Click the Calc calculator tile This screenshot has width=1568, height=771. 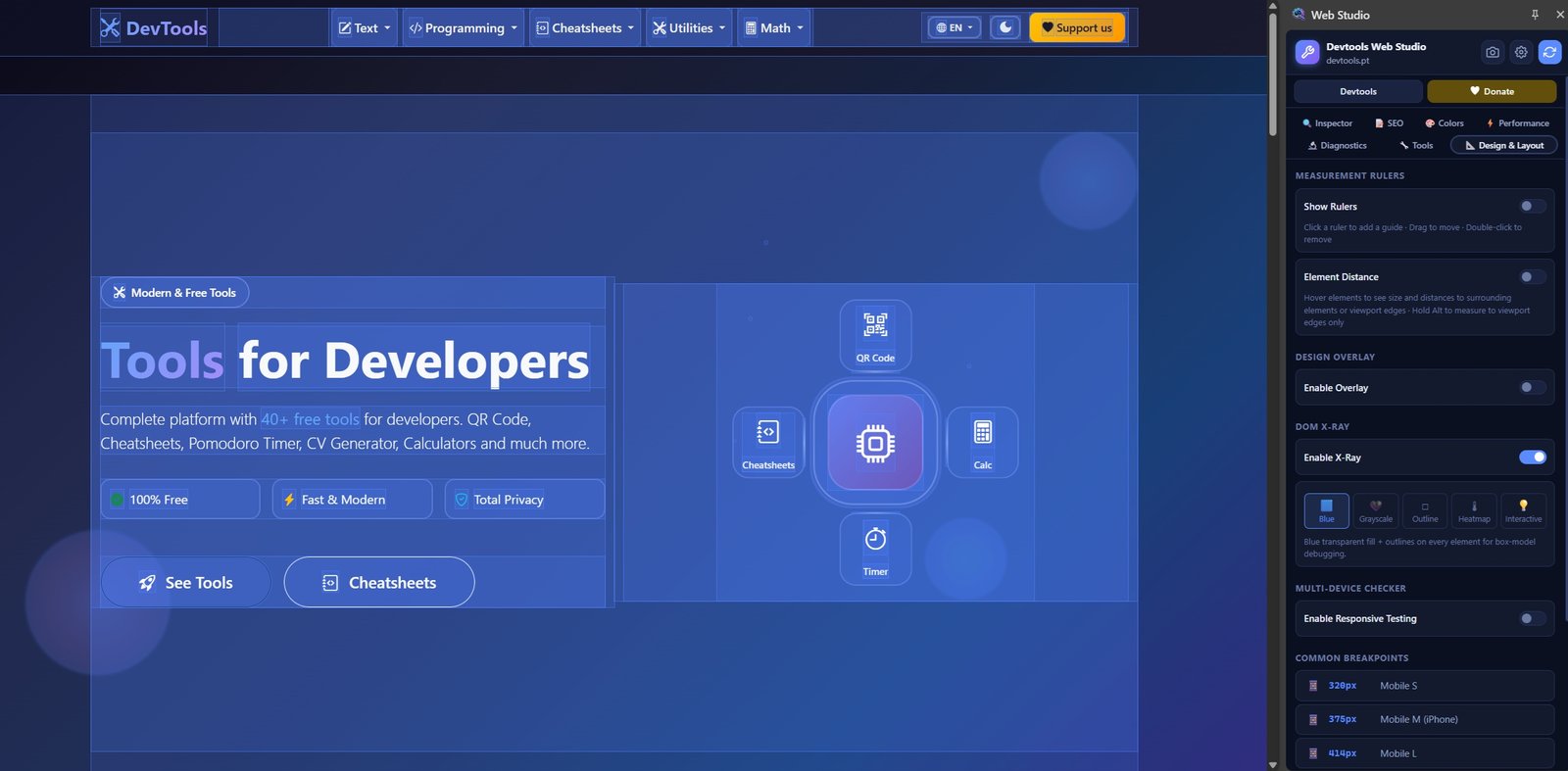click(982, 443)
